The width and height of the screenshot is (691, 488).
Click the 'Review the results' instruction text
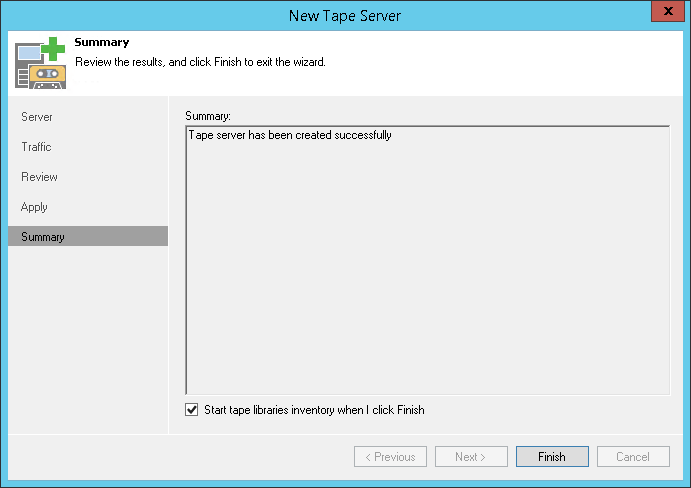click(x=200, y=62)
